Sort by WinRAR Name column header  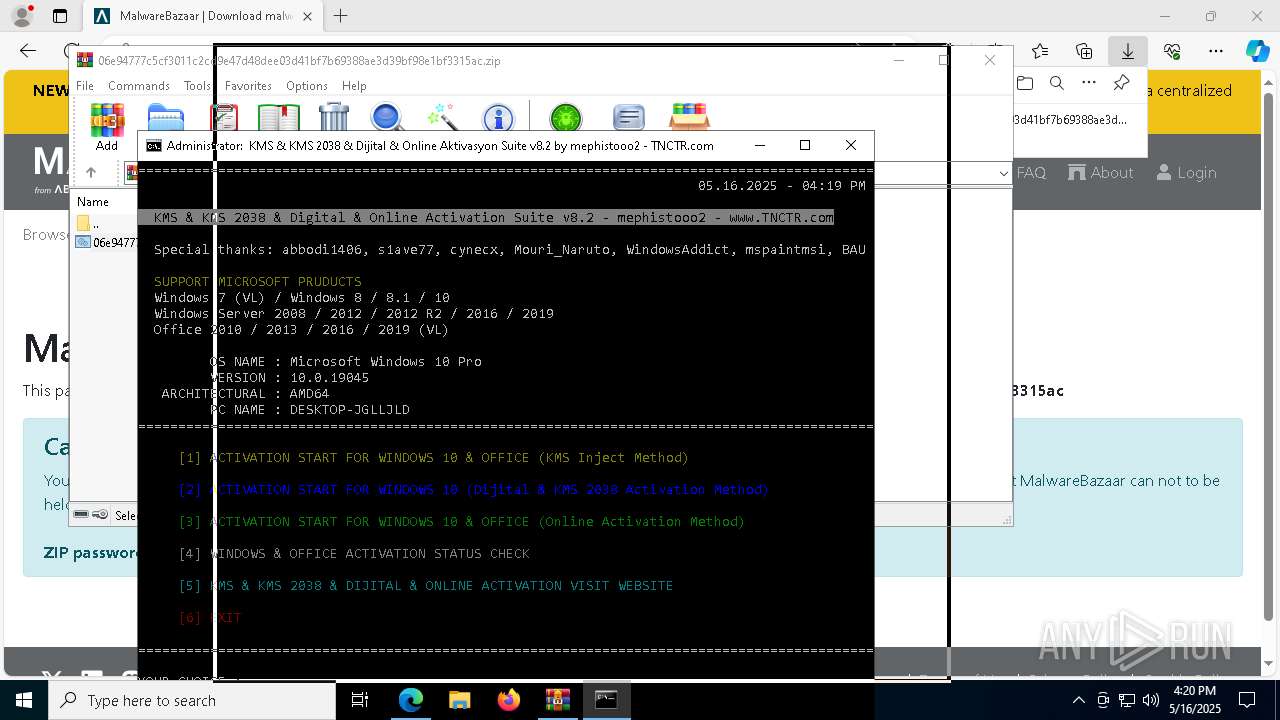tap(93, 202)
